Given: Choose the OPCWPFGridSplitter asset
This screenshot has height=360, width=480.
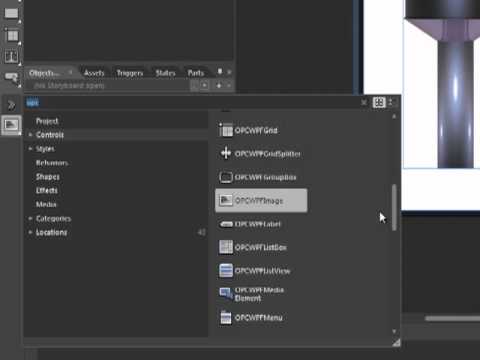Looking at the screenshot, I should (260, 154).
